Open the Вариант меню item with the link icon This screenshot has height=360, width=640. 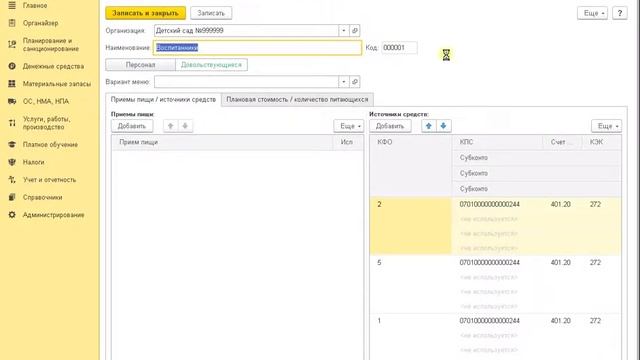click(x=355, y=82)
